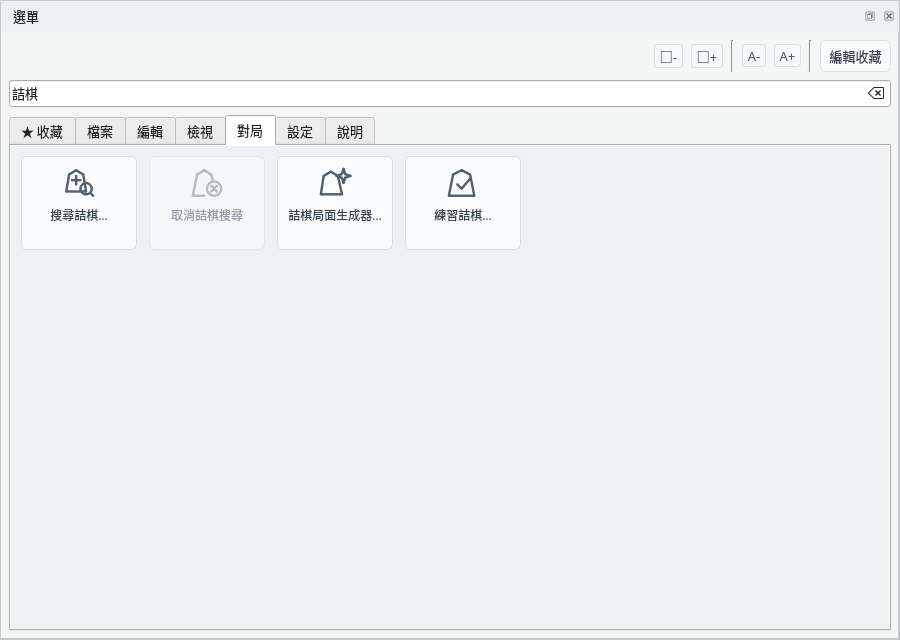
Task: Increase font size with A+ button
Action: point(787,56)
